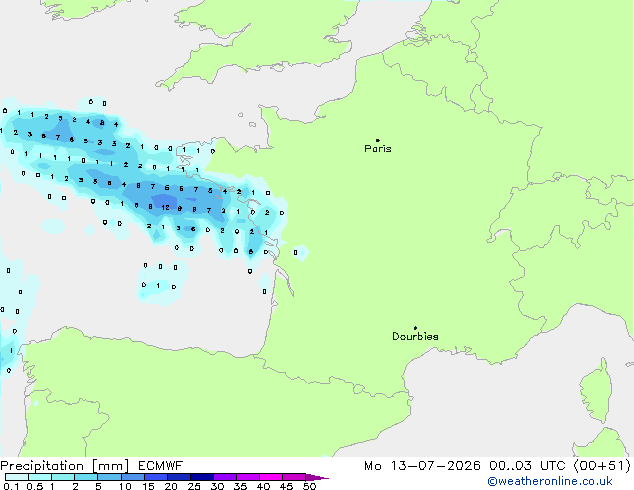Select the 15 to 20 mm legend swatch
This screenshot has height=490, width=634.
pos(155,477)
